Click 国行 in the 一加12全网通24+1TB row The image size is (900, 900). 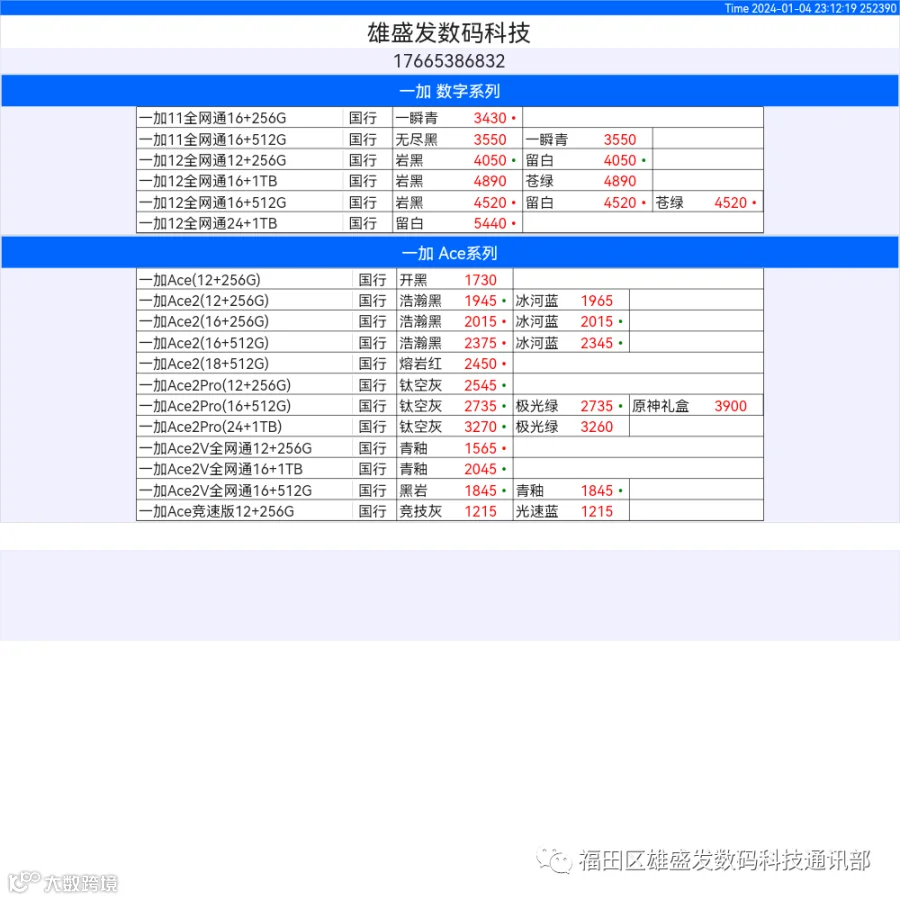click(x=363, y=223)
